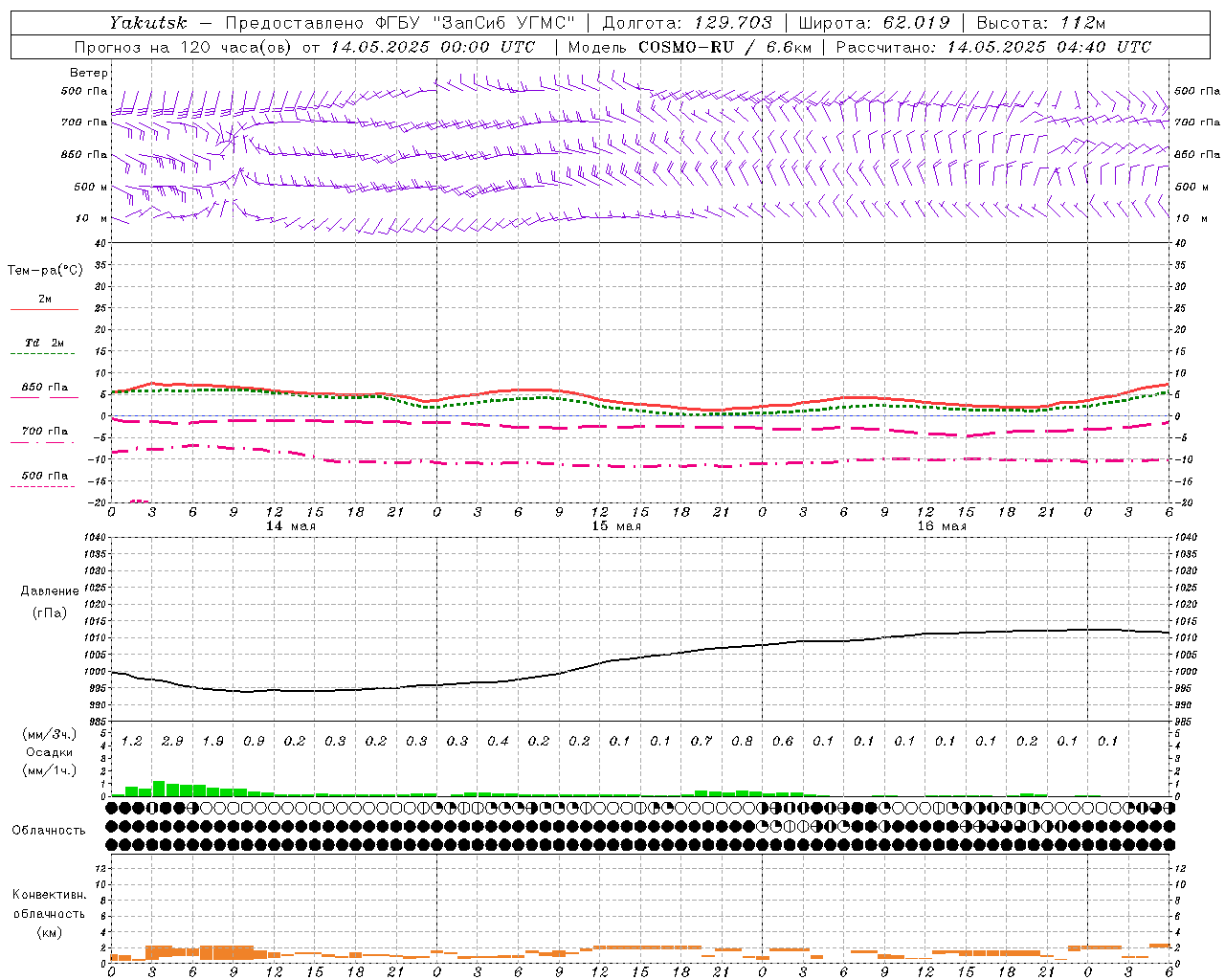Click the (км) convective cloud unit label
The image size is (1225, 980).
[49, 932]
